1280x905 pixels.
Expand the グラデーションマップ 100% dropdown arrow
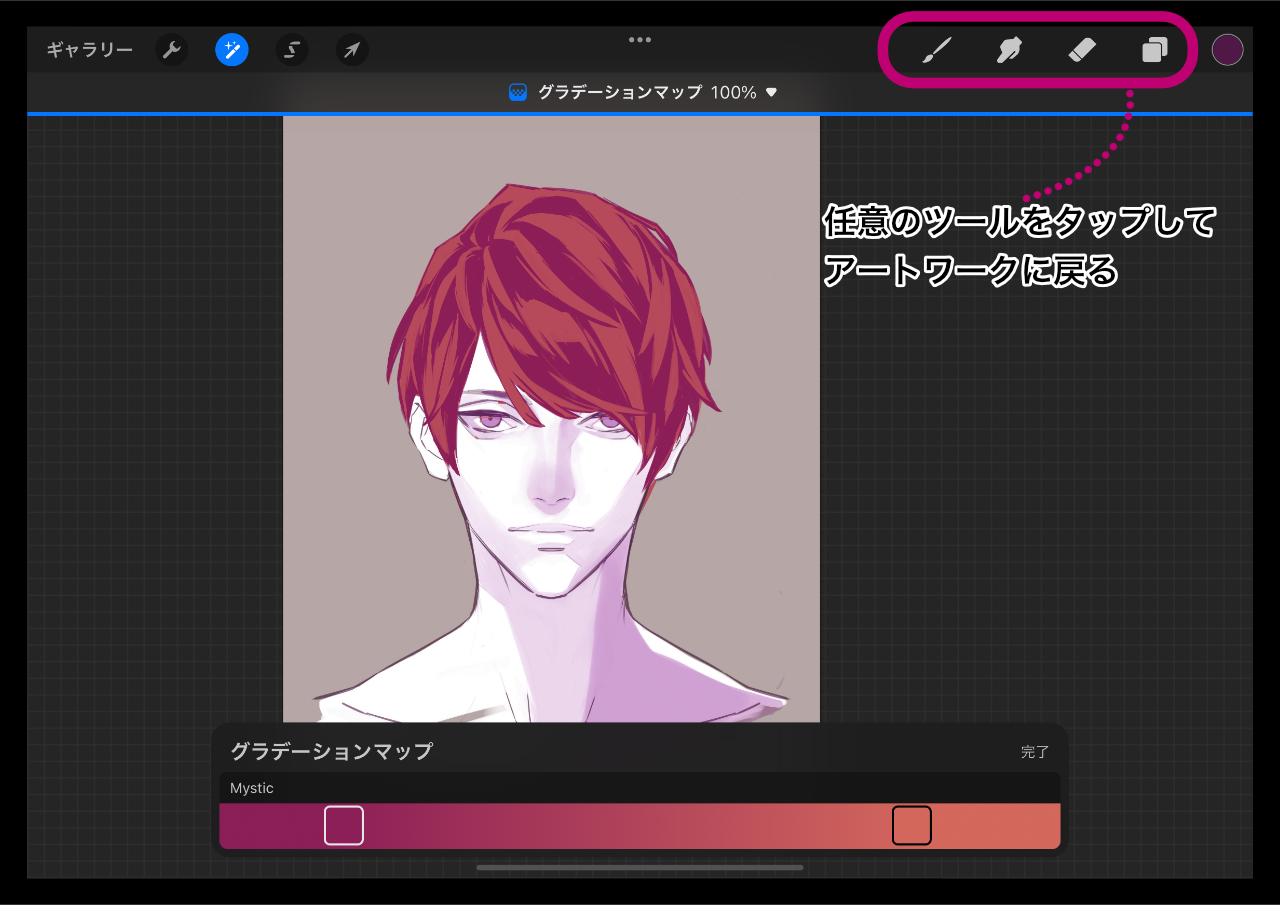771,92
